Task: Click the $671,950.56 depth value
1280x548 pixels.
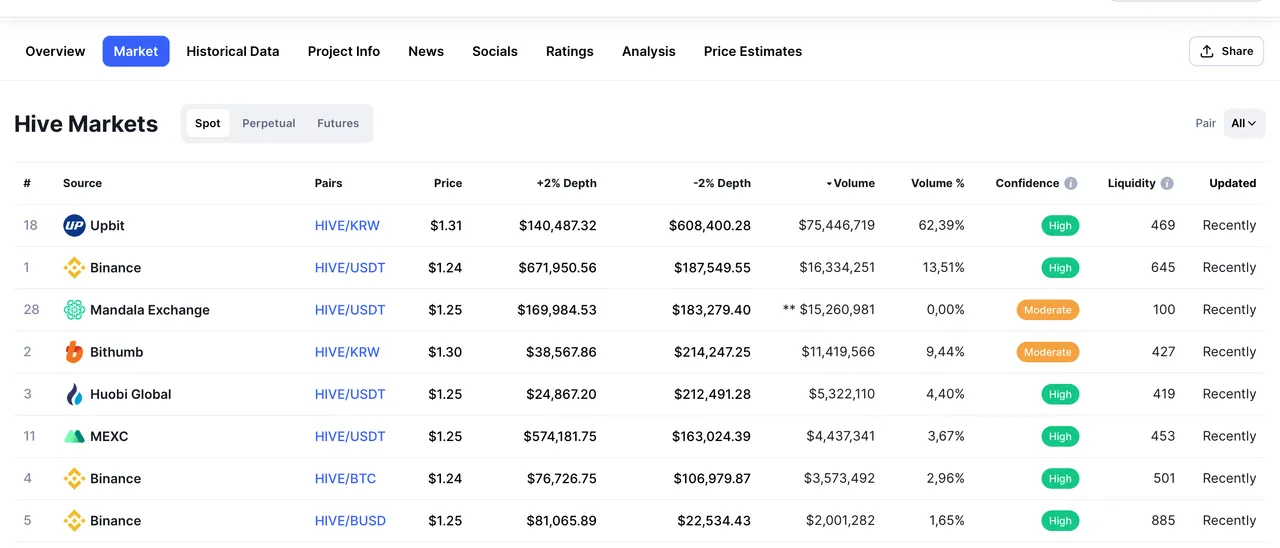Action: pos(557,268)
